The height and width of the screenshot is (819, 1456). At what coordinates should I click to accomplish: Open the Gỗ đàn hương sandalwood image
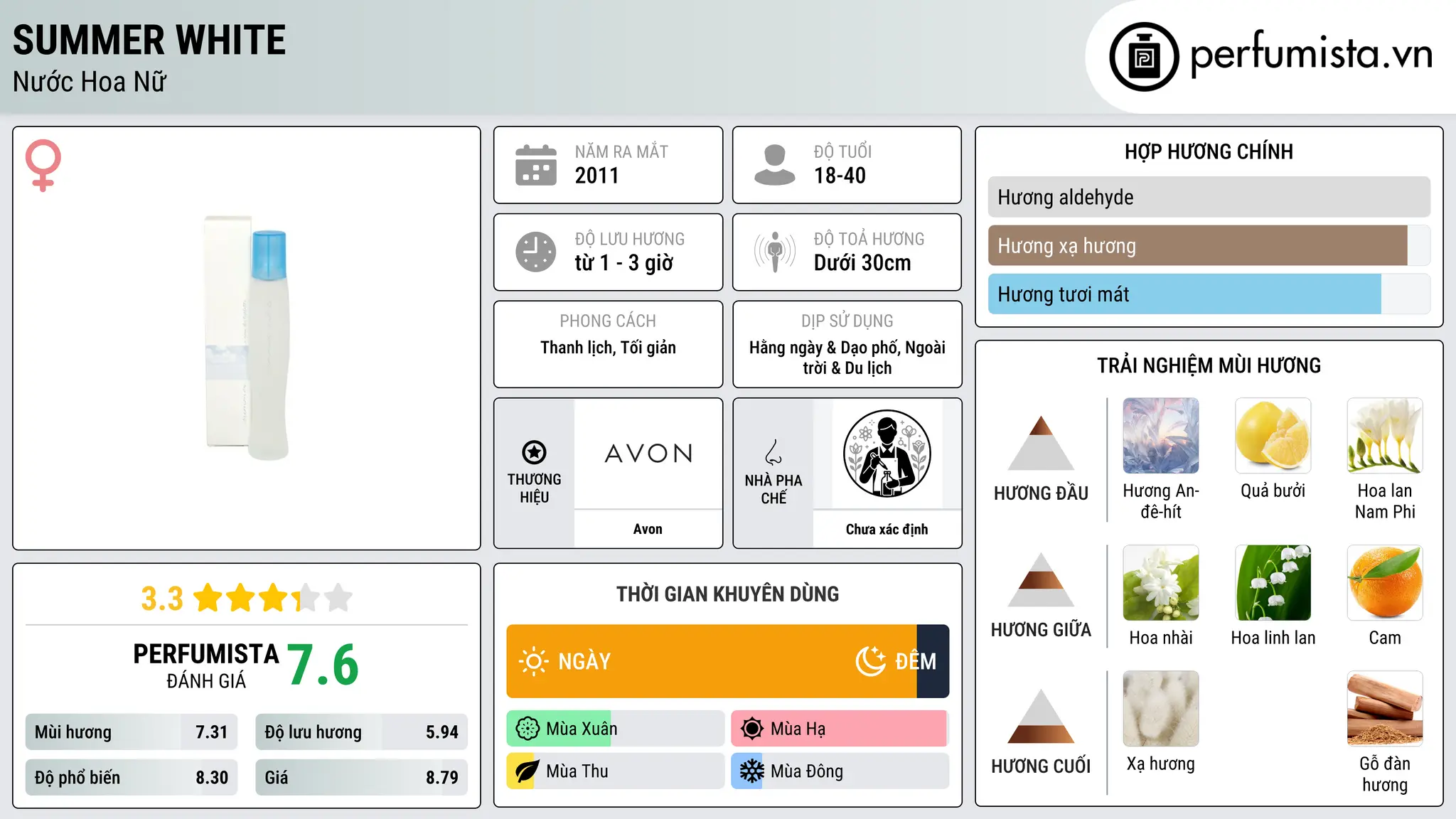(1385, 709)
